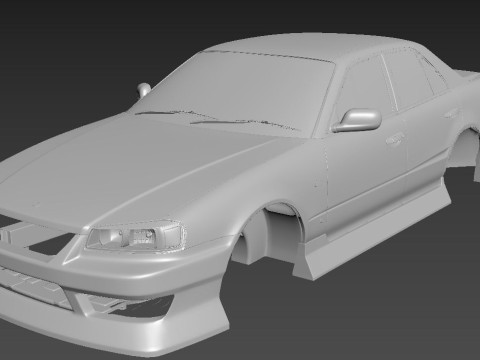Click the near-side door mirror on the model
This screenshot has height=360, width=480.
(357, 120)
